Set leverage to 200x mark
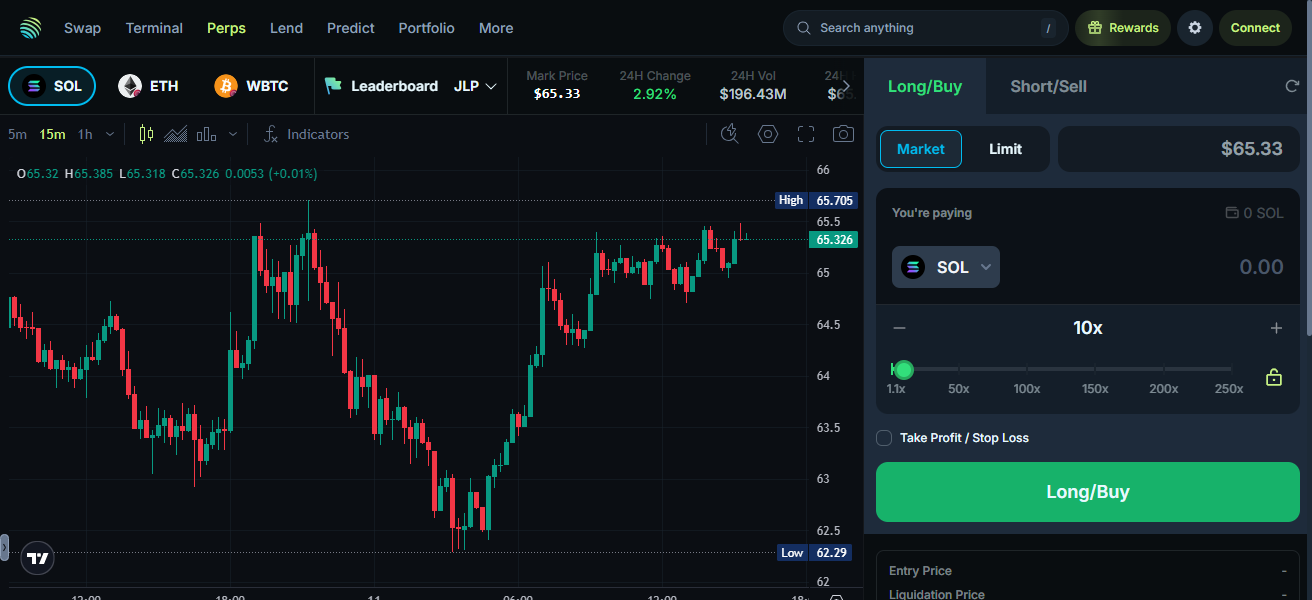The image size is (1312, 600). [x=1163, y=389]
